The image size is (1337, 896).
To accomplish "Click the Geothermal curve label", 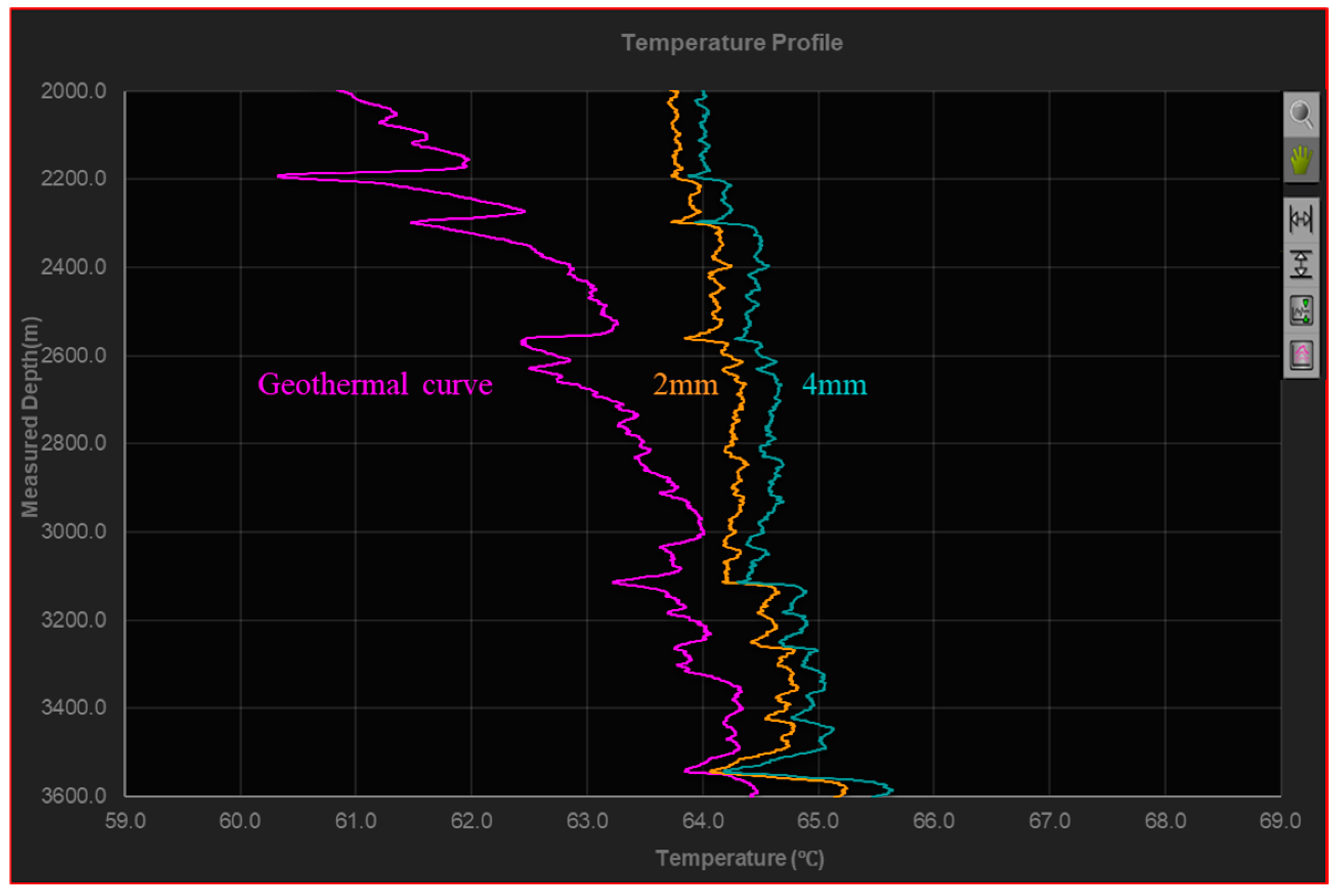I will pos(375,384).
